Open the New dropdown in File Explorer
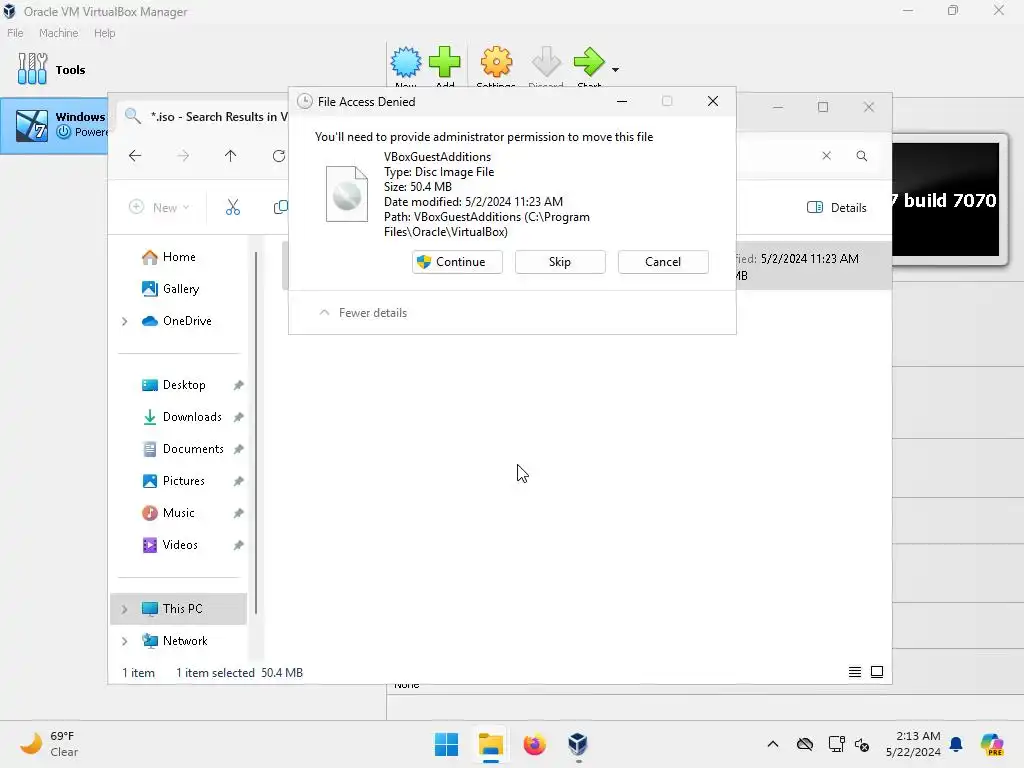This screenshot has height=768, width=1024. click(x=159, y=207)
